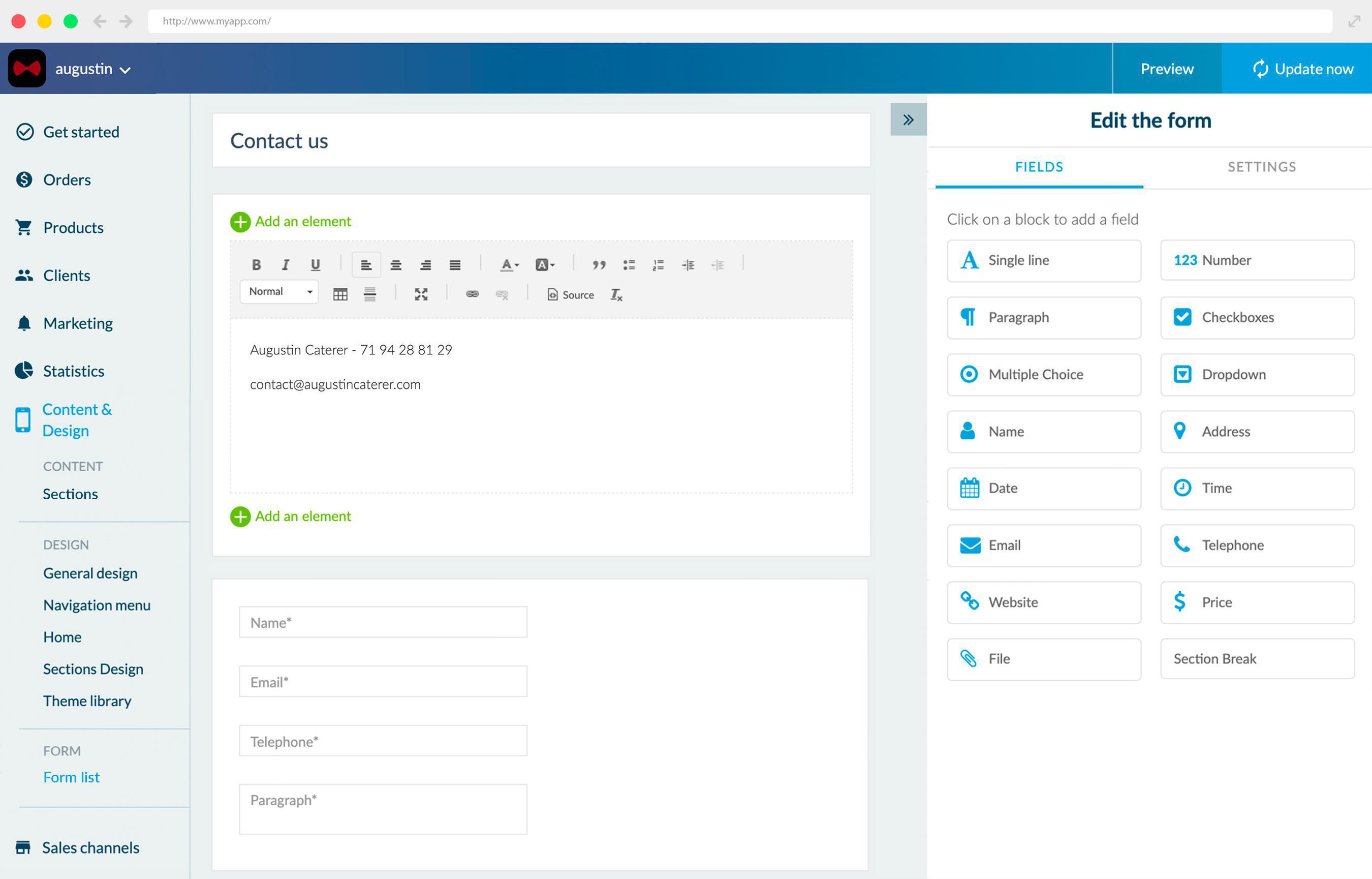Click the insert link icon
The height and width of the screenshot is (879, 1372).
472,294
